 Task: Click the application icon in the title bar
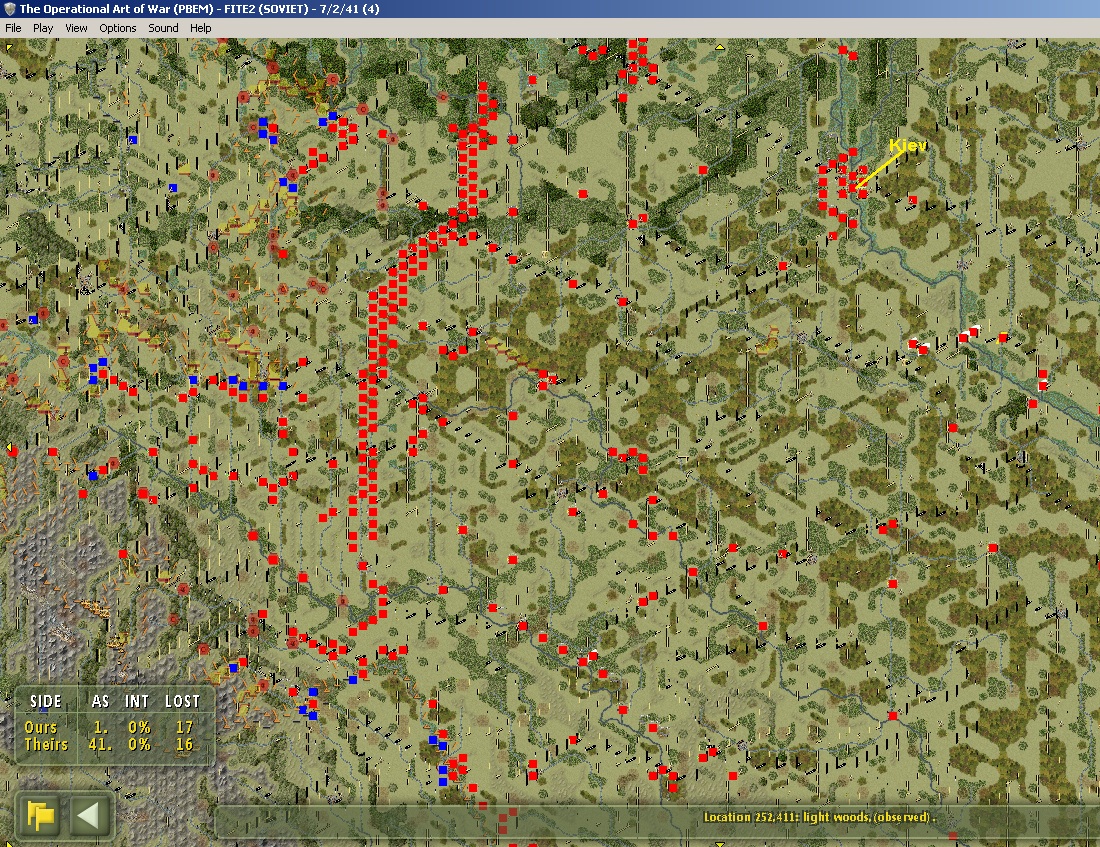point(9,8)
